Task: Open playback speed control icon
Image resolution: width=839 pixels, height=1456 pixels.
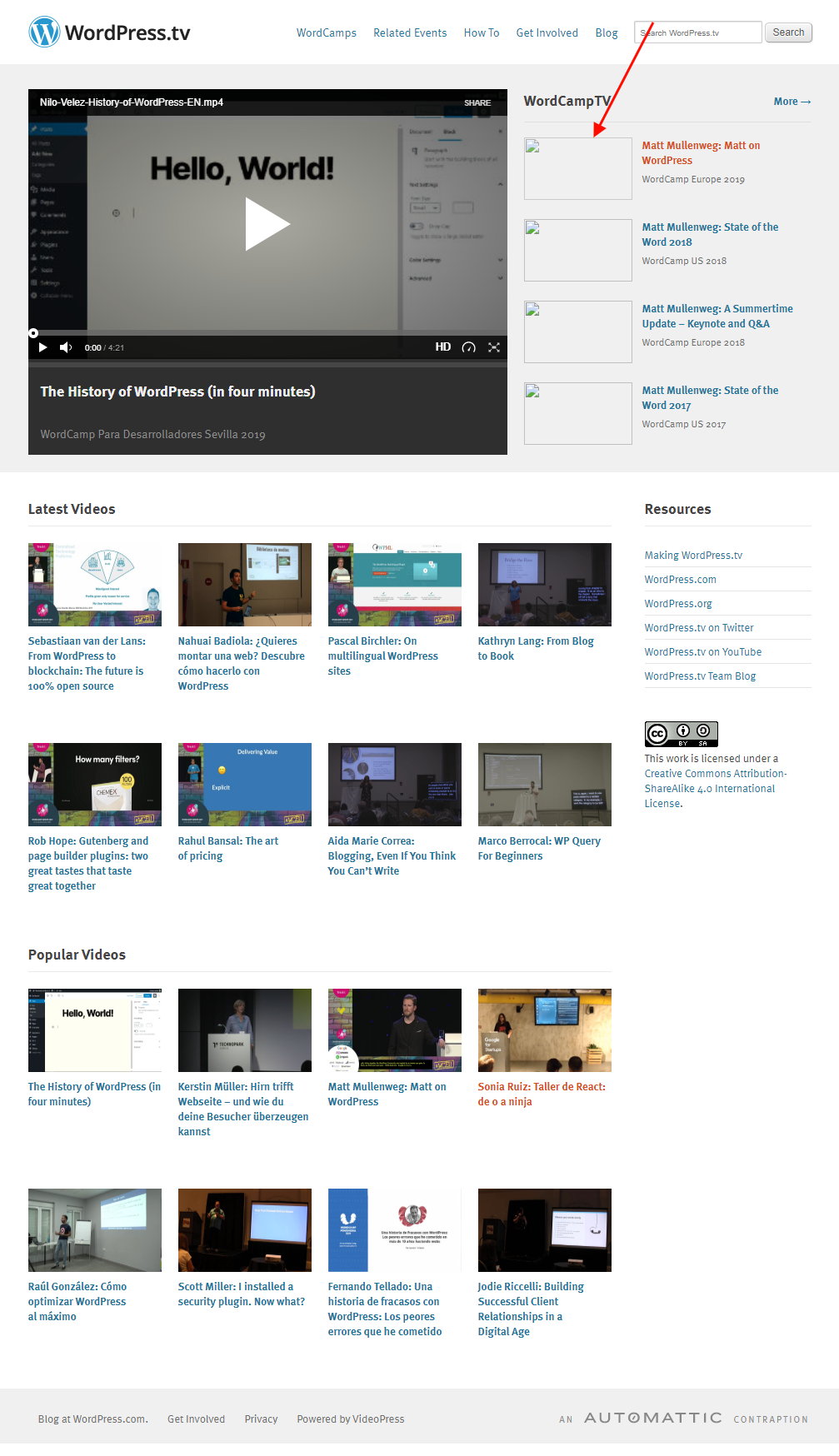Action: [x=469, y=347]
